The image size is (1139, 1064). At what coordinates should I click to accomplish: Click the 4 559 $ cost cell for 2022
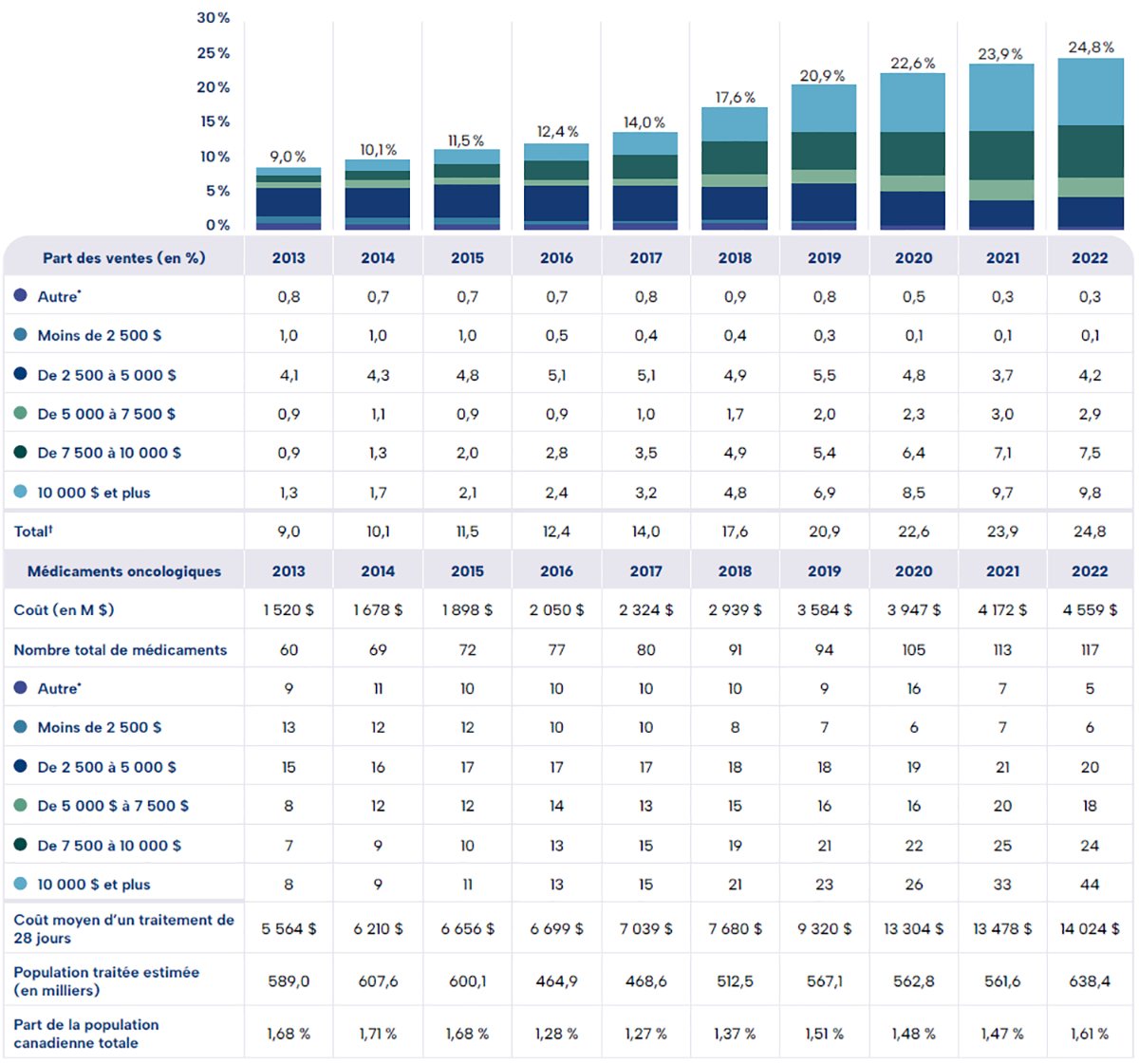(1090, 610)
